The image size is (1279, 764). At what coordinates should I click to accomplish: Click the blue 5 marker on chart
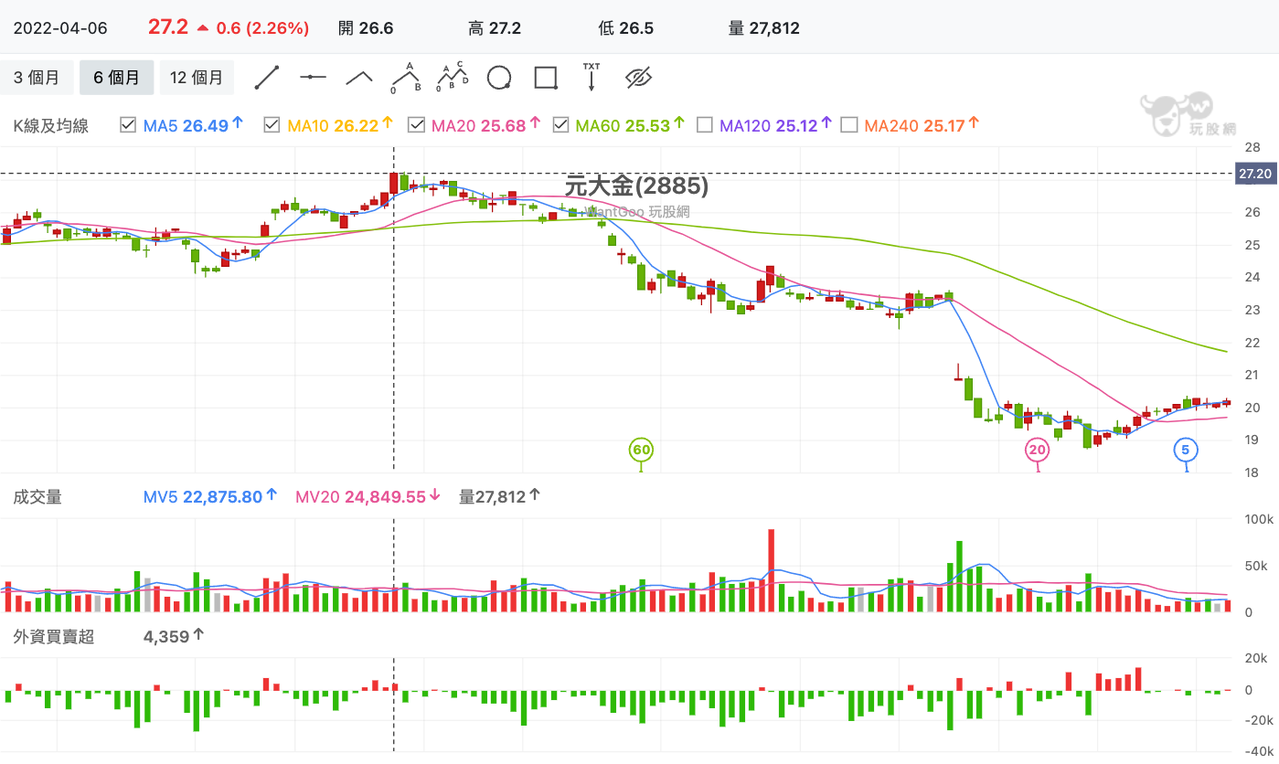click(x=1186, y=450)
